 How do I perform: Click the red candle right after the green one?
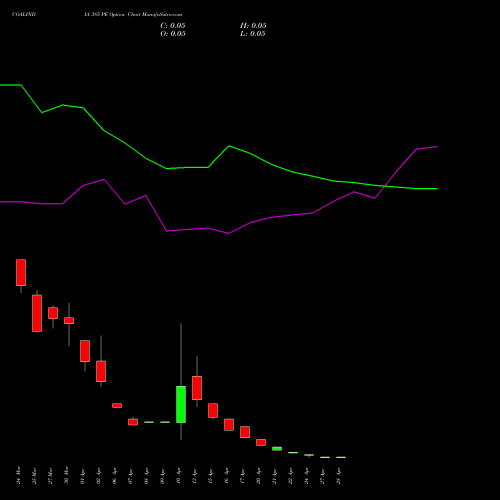coord(197,388)
